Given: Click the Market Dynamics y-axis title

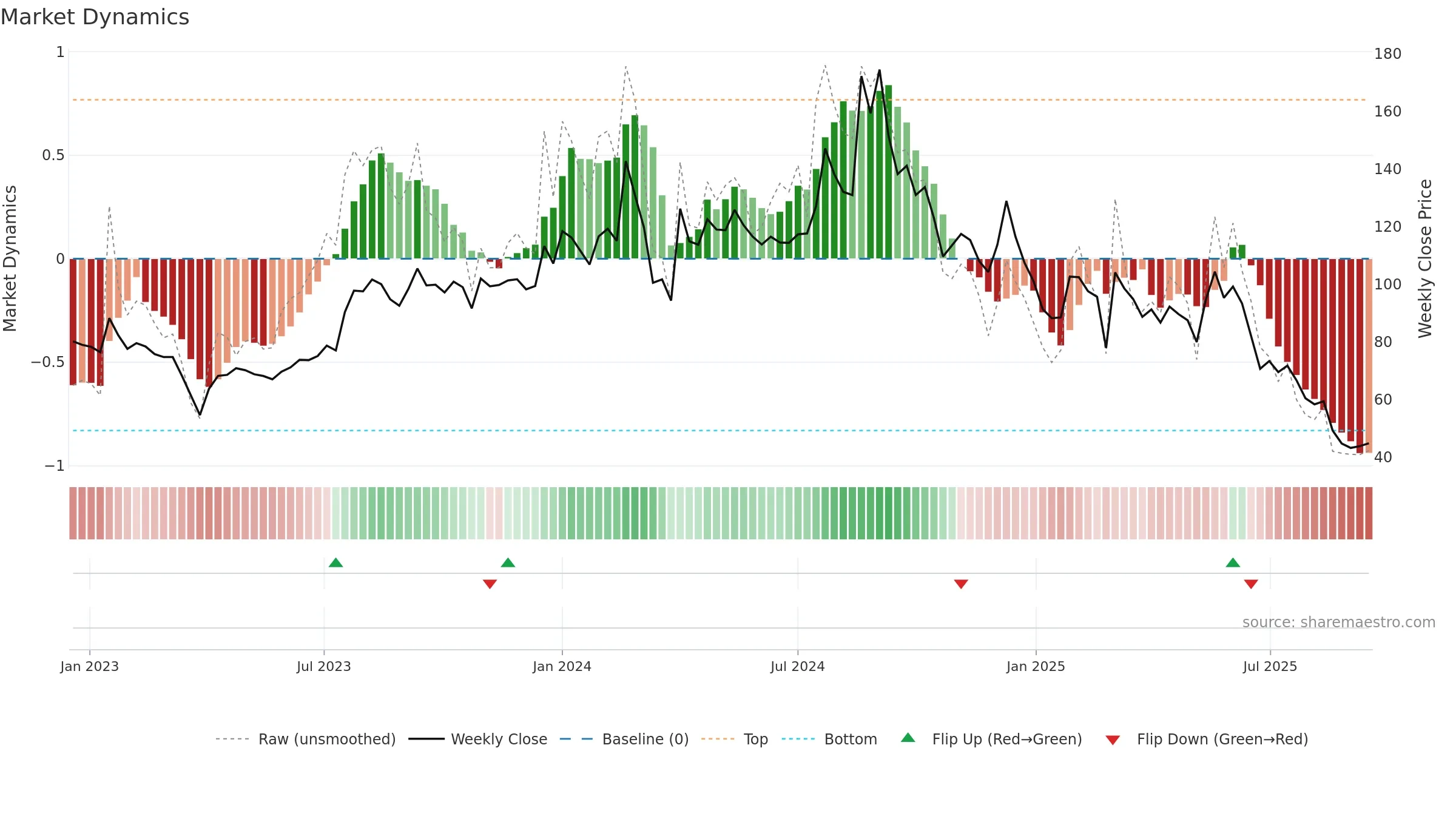Looking at the screenshot, I should point(10,258).
